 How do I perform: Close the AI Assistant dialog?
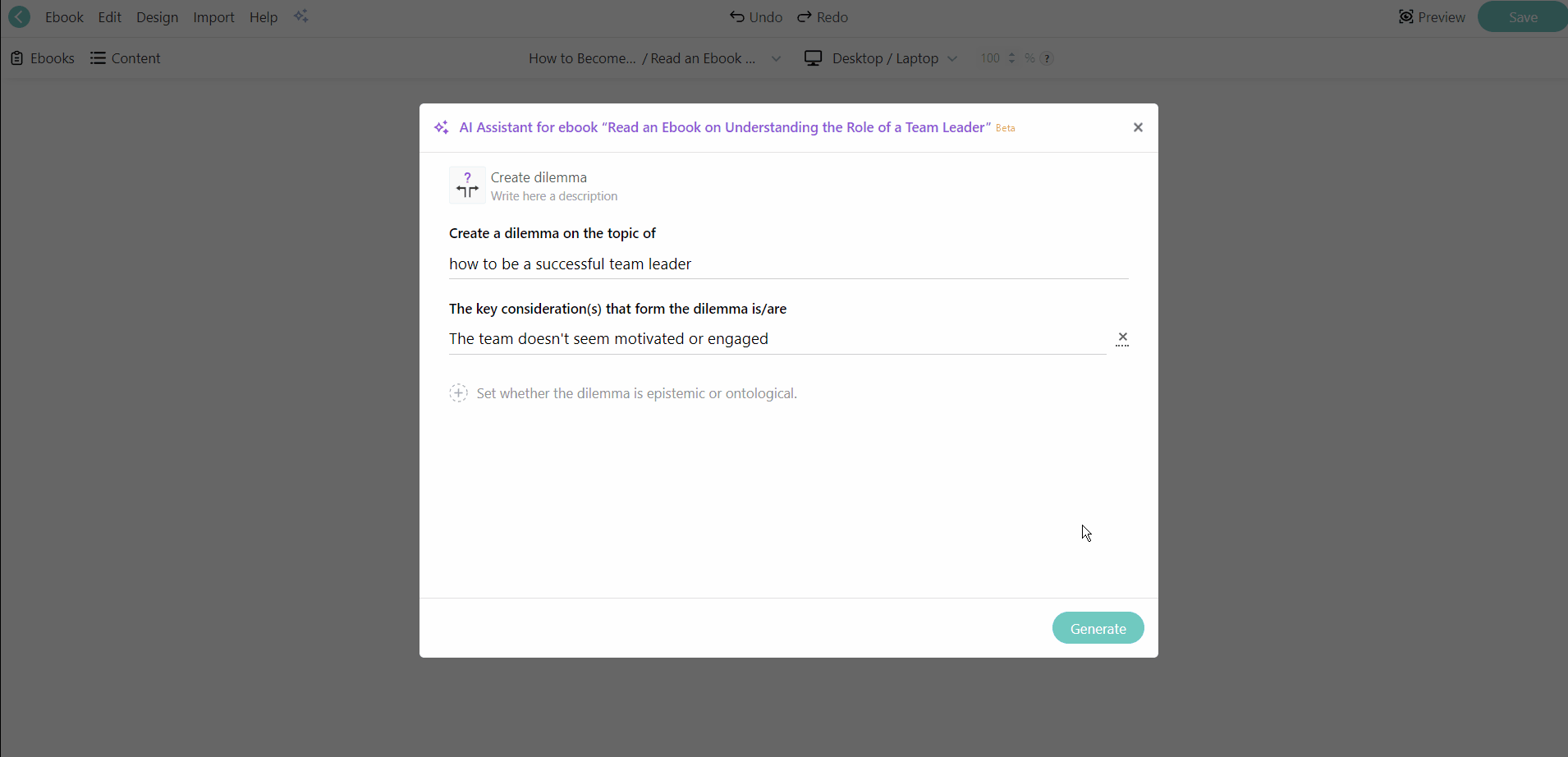1138,127
